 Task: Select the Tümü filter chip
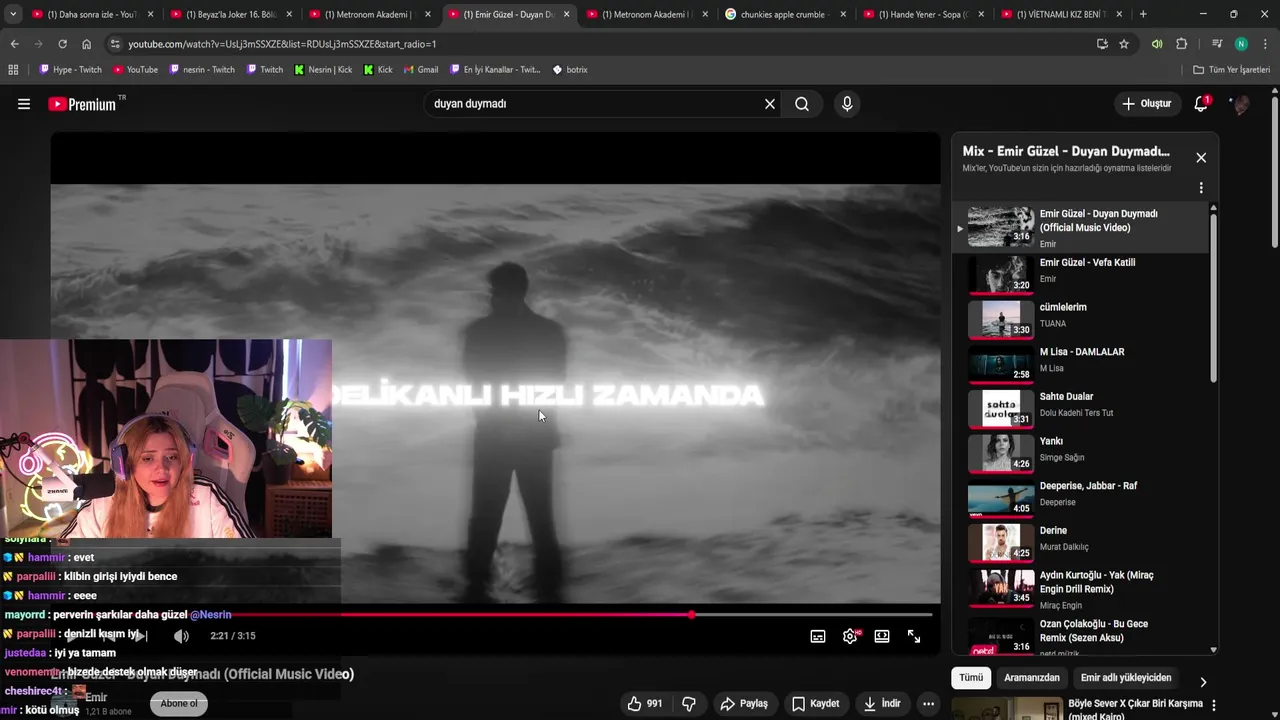[971, 678]
